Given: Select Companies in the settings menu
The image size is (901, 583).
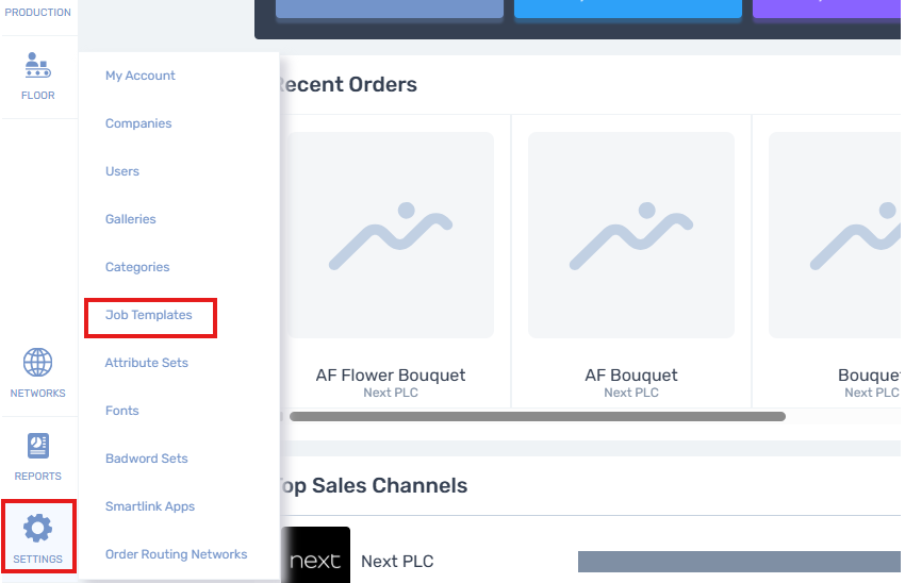Looking at the screenshot, I should pos(138,124).
